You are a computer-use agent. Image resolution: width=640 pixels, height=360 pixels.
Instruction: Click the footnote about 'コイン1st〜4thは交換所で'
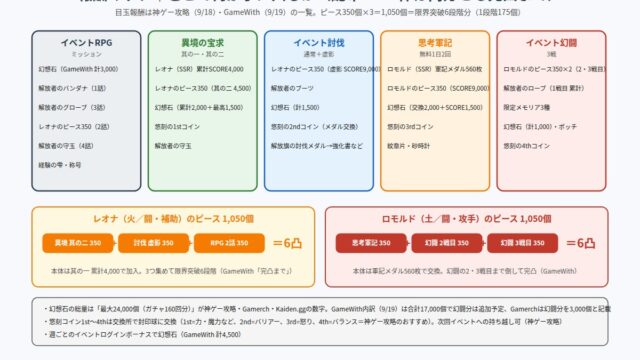pyautogui.click(x=303, y=322)
